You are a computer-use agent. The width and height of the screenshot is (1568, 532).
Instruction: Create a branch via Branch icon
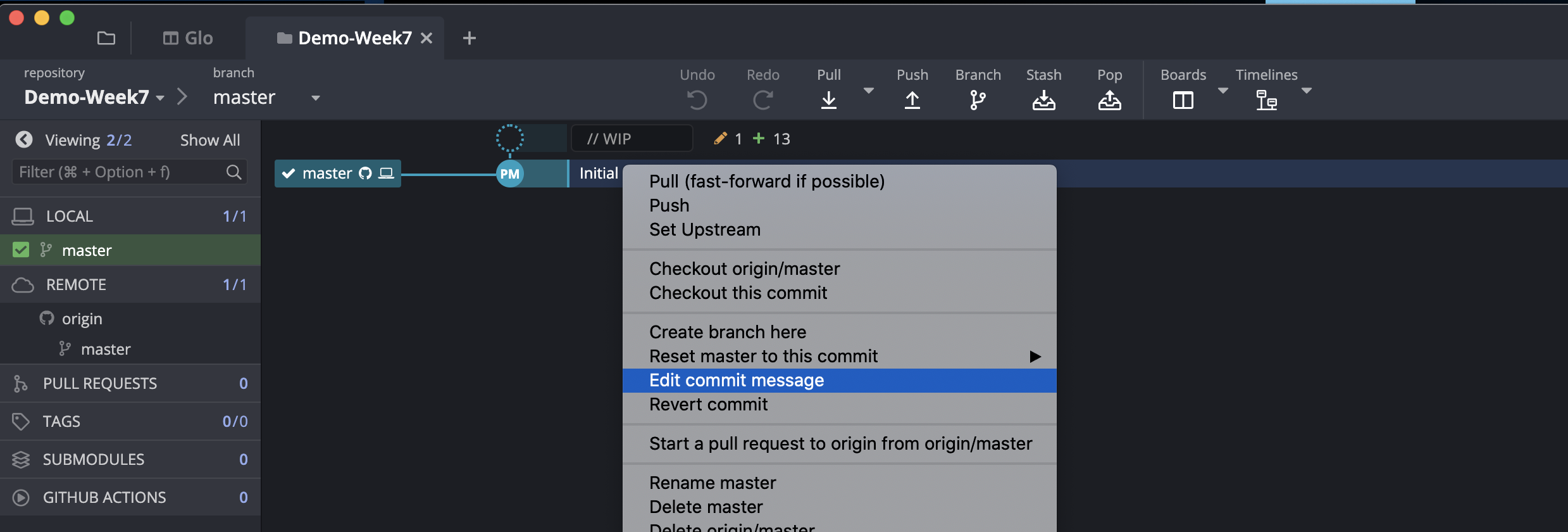[x=978, y=100]
